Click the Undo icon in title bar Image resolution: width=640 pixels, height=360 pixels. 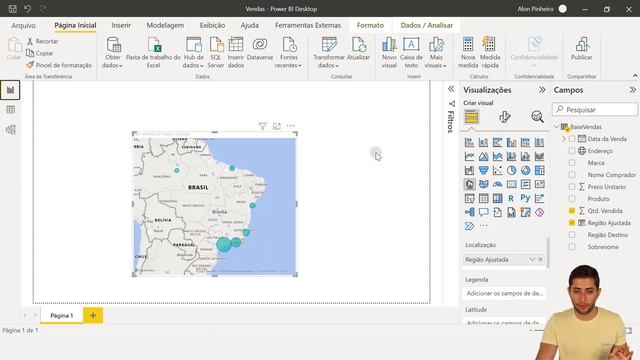[x=27, y=9]
